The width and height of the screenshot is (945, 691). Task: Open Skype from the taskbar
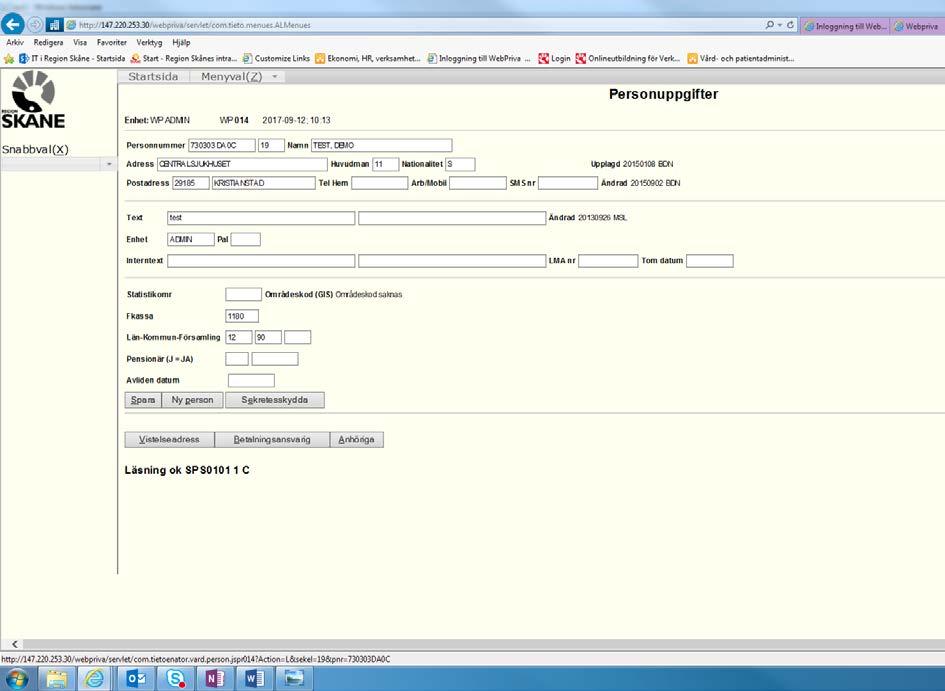(175, 679)
